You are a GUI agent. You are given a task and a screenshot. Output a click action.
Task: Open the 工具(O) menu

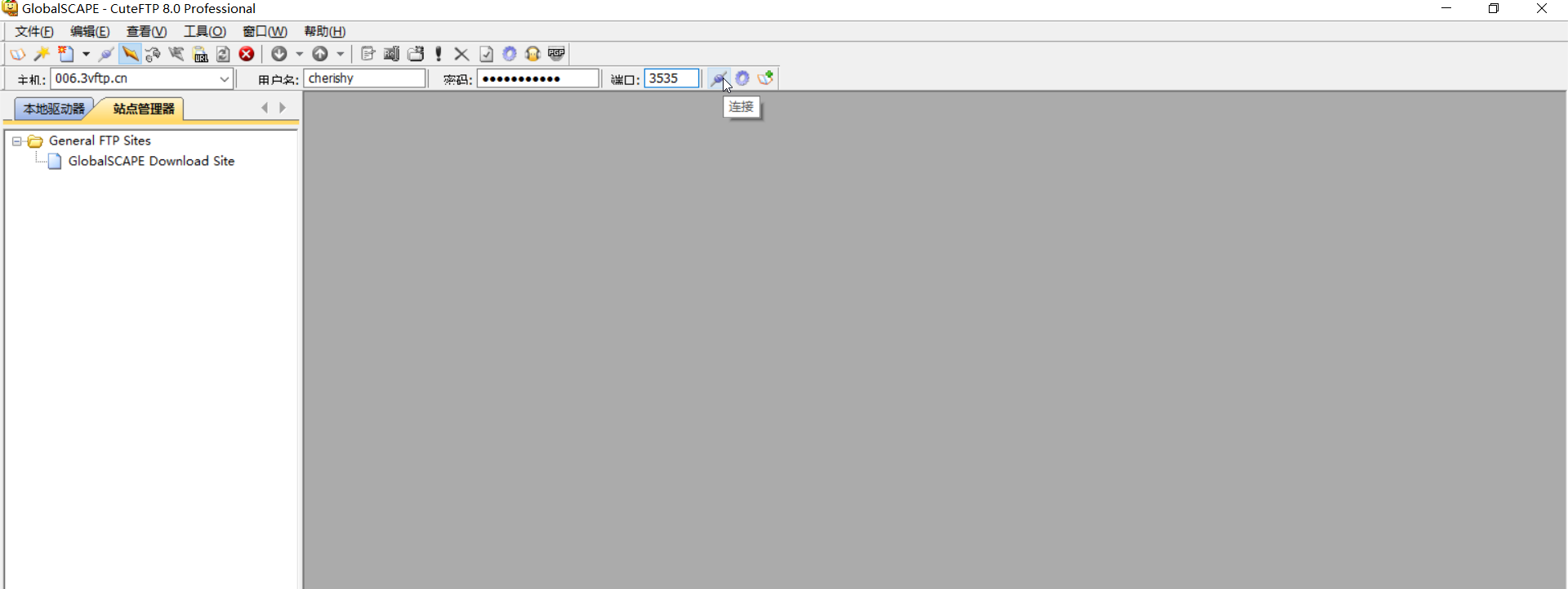205,31
